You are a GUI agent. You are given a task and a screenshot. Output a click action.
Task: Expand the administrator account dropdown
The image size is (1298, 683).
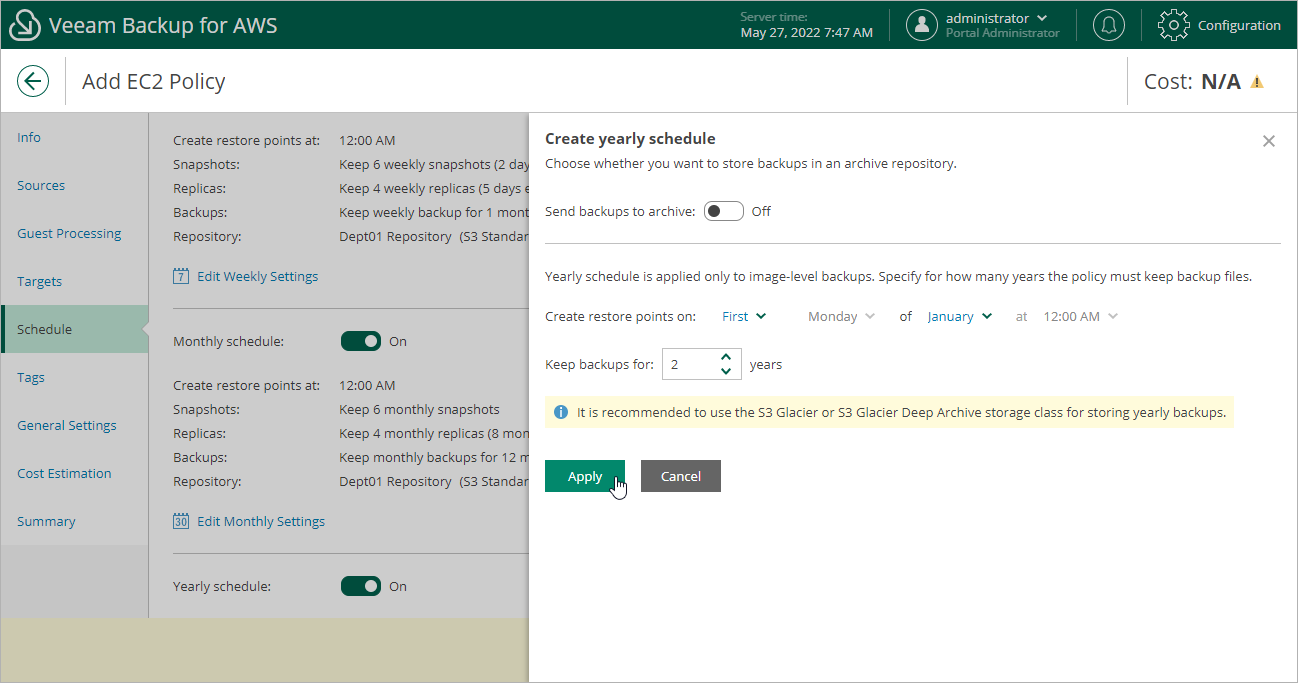coord(1041,17)
